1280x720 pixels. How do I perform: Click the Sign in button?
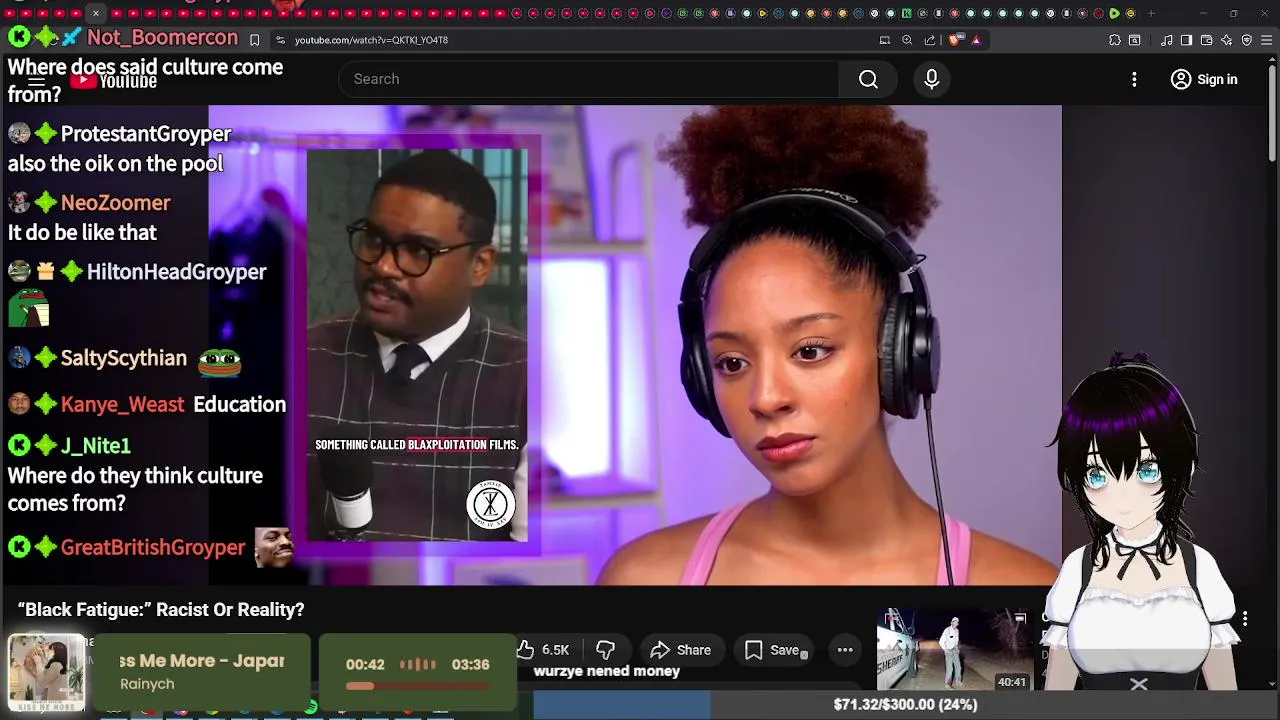point(1204,79)
